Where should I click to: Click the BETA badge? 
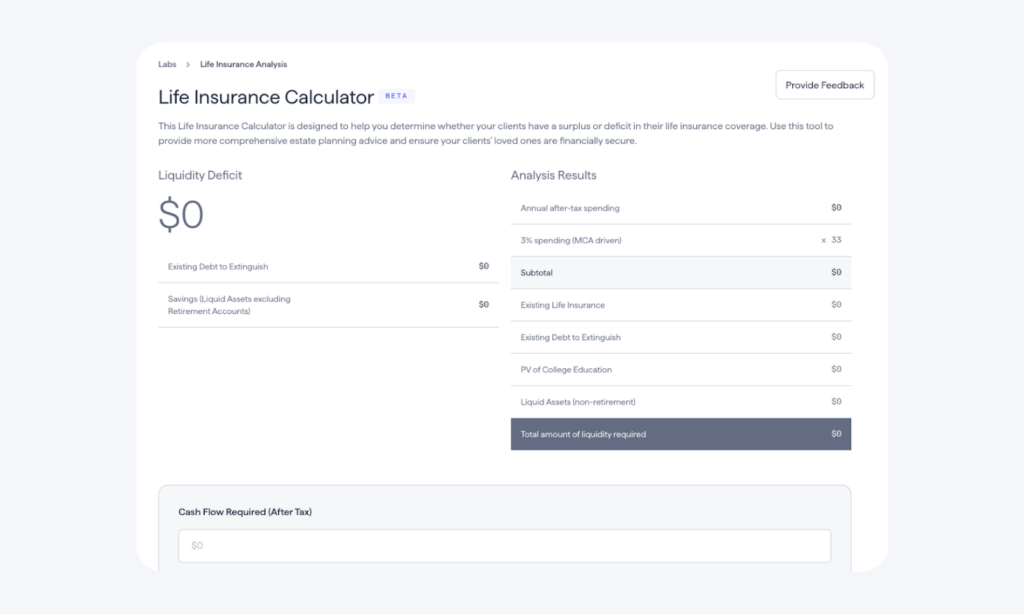396,96
